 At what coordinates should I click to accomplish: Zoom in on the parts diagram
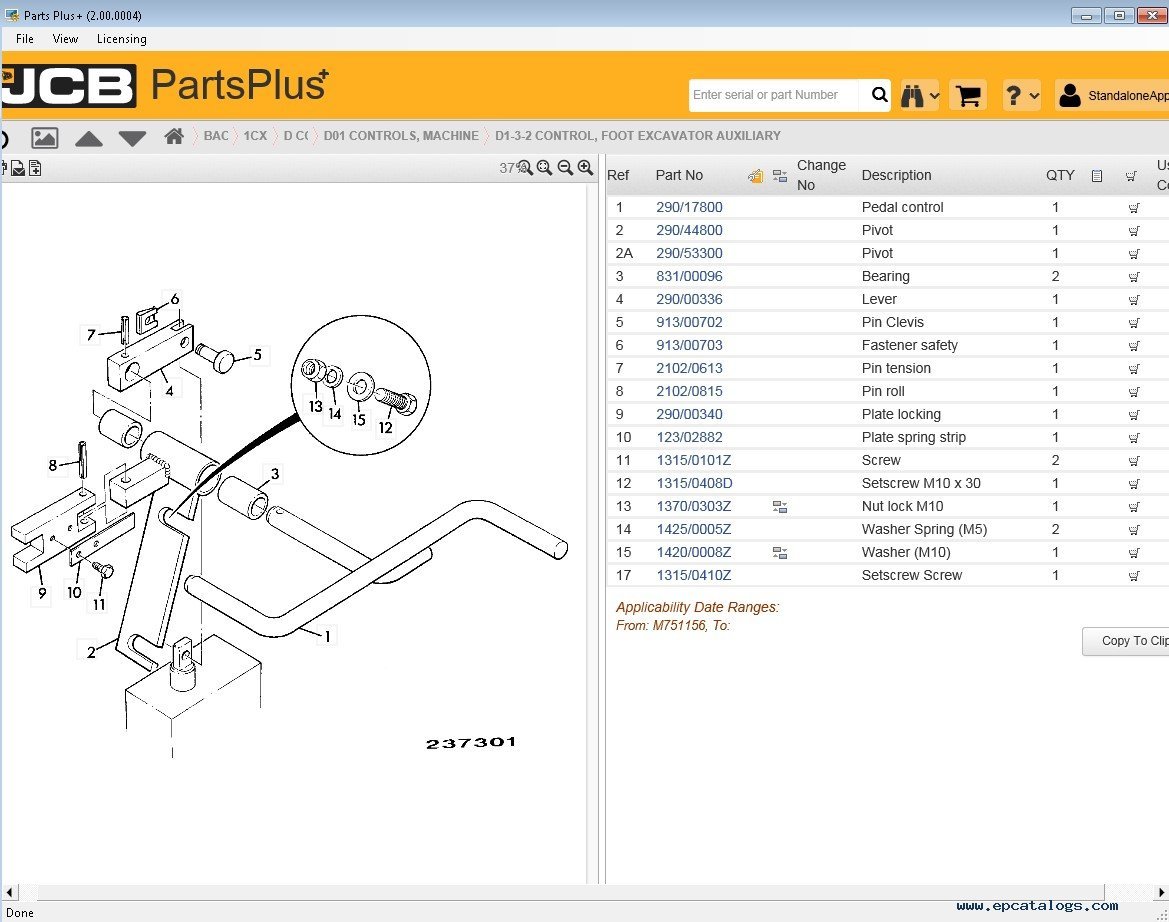point(586,168)
